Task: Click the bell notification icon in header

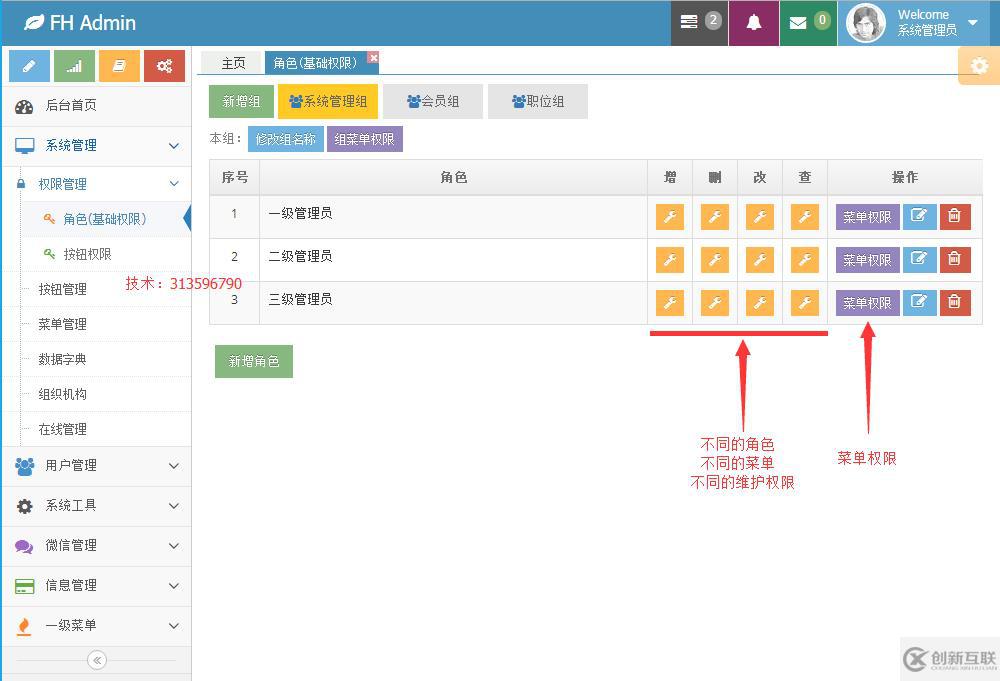Action: click(753, 21)
